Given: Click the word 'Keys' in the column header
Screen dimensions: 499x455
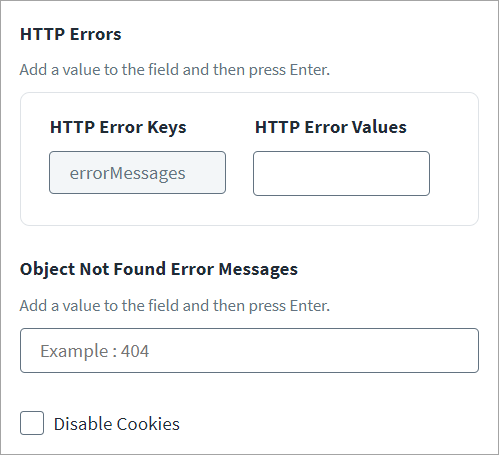Looking at the screenshot, I should (x=167, y=128).
